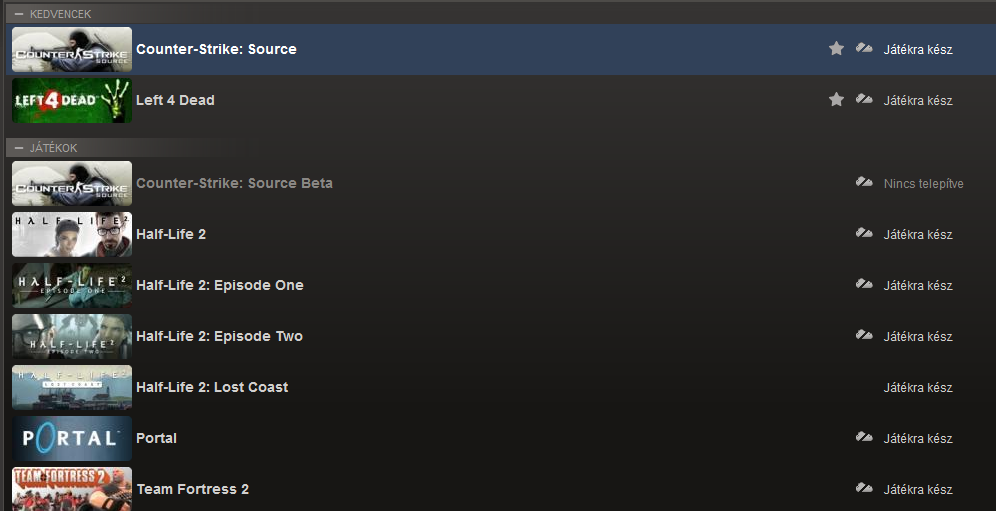The width and height of the screenshot is (996, 511).
Task: Click the cloud icon for Counter-Strike: Source
Action: coord(864,49)
